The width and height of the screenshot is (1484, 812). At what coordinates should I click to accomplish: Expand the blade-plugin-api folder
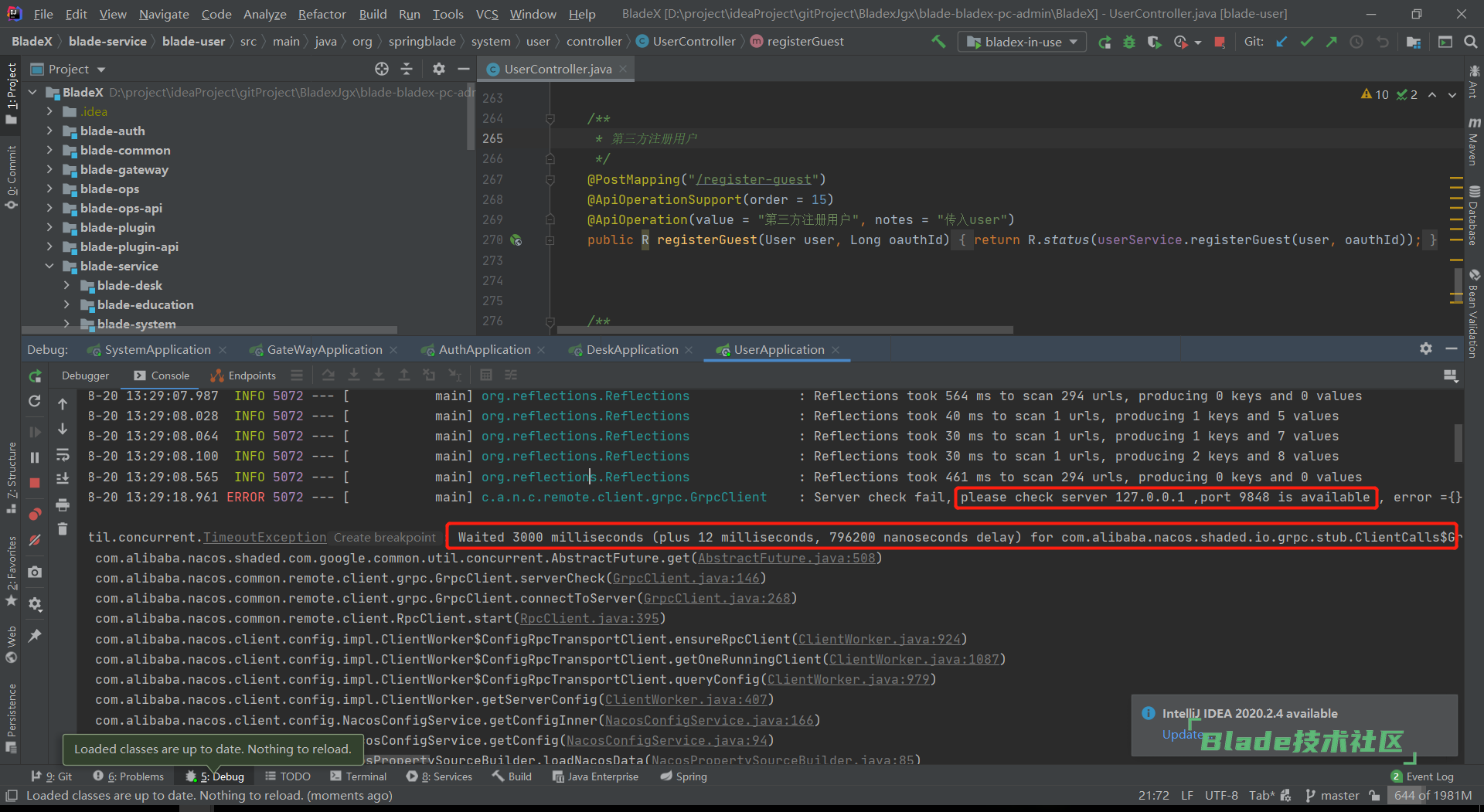coord(49,246)
